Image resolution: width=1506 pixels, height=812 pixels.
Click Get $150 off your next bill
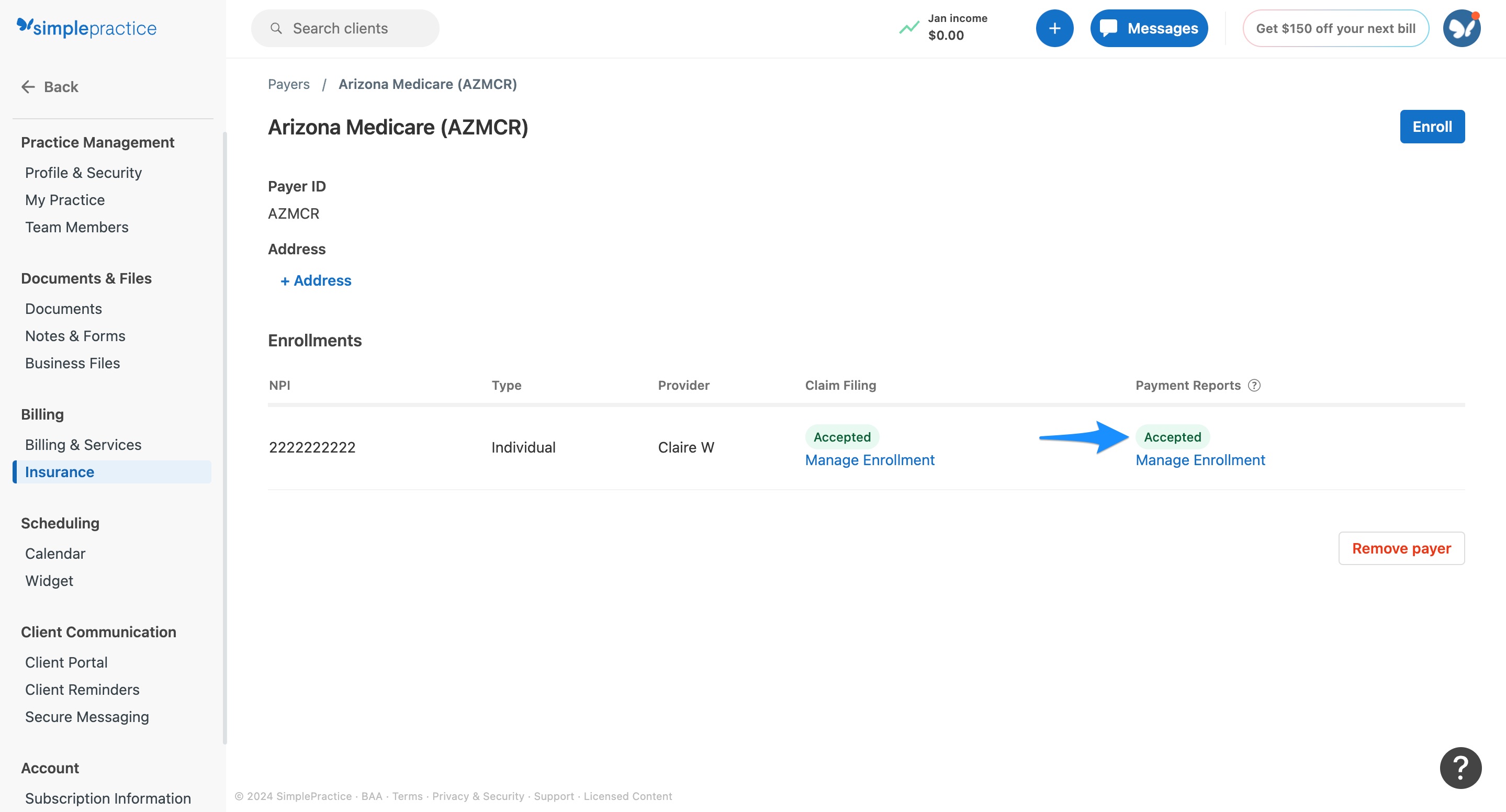click(x=1335, y=28)
